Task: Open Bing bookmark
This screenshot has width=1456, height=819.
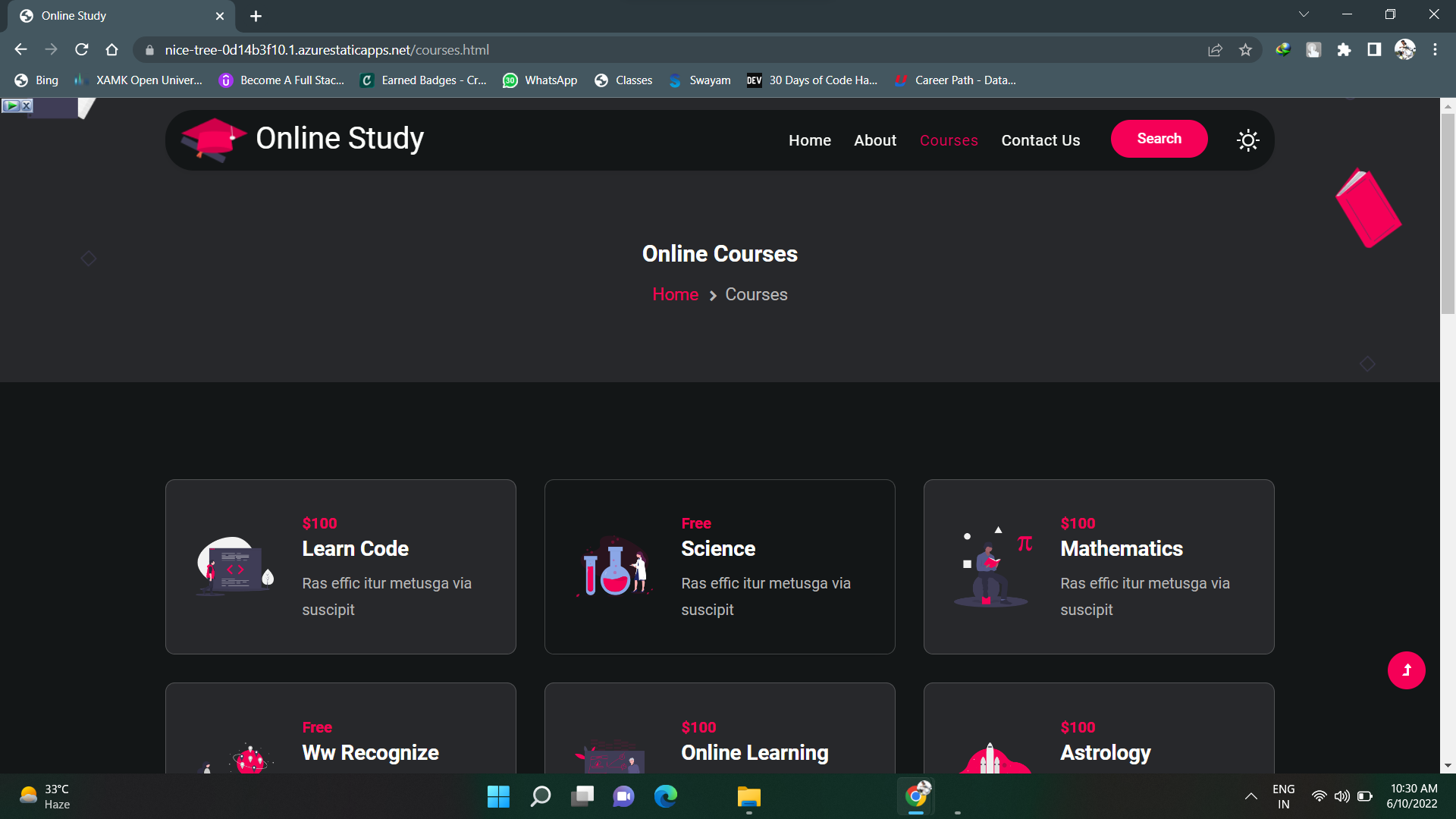Action: click(36, 80)
